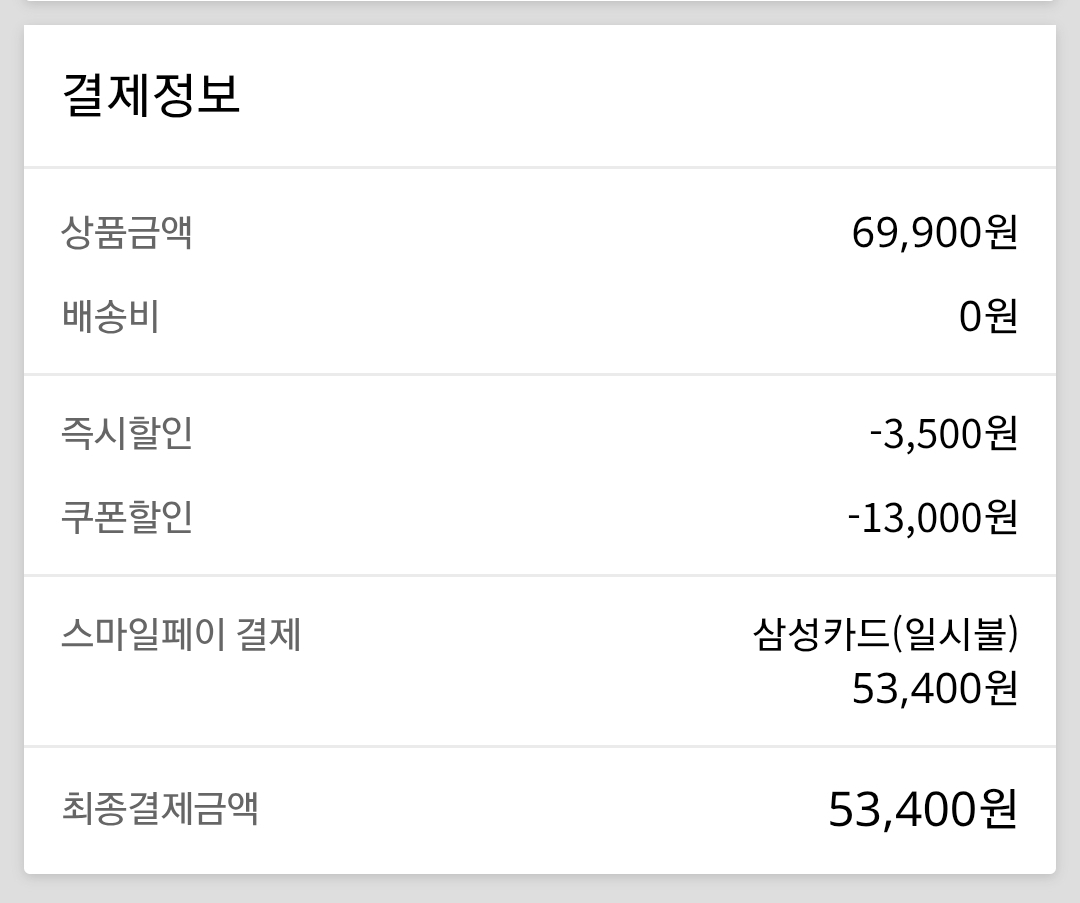
Task: Select the 스마일페이 결제 label
Action: 181,635
